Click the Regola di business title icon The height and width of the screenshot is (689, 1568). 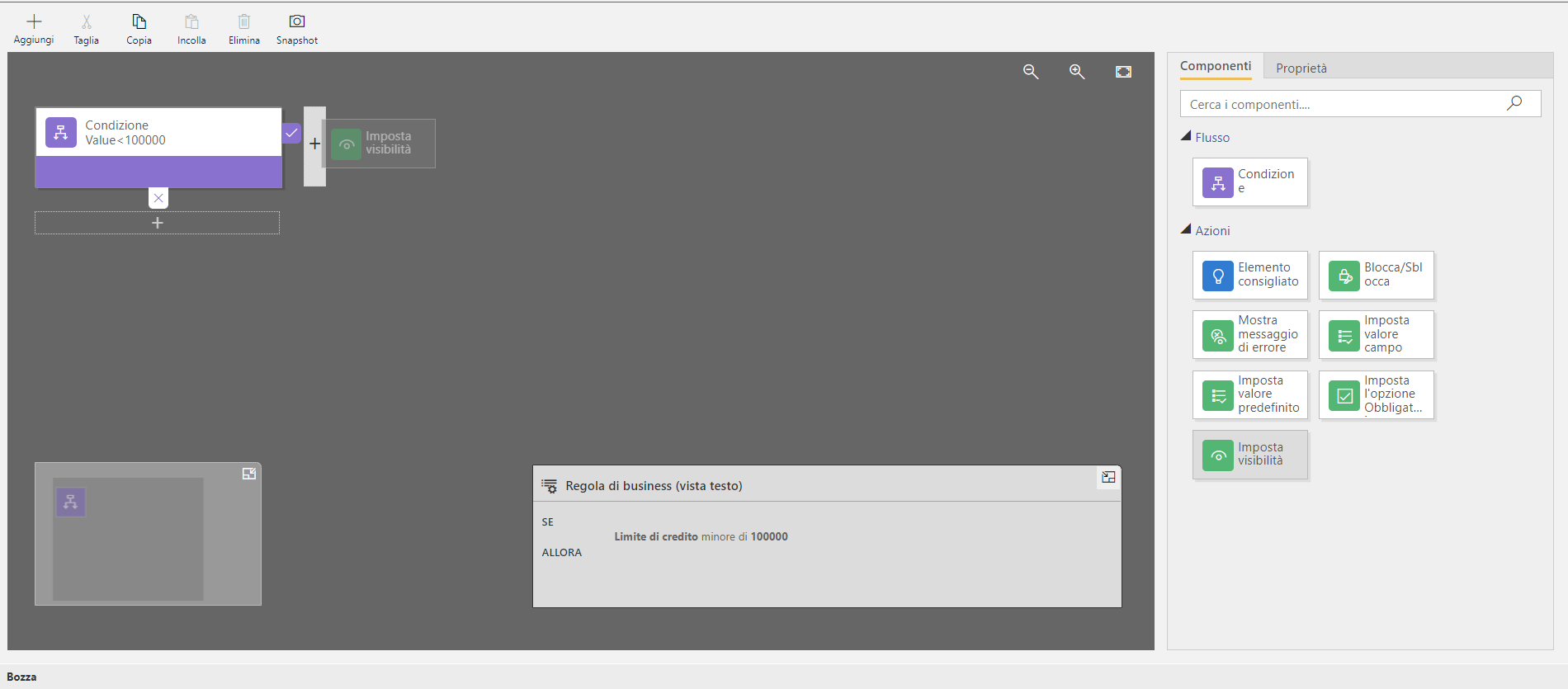coord(549,486)
